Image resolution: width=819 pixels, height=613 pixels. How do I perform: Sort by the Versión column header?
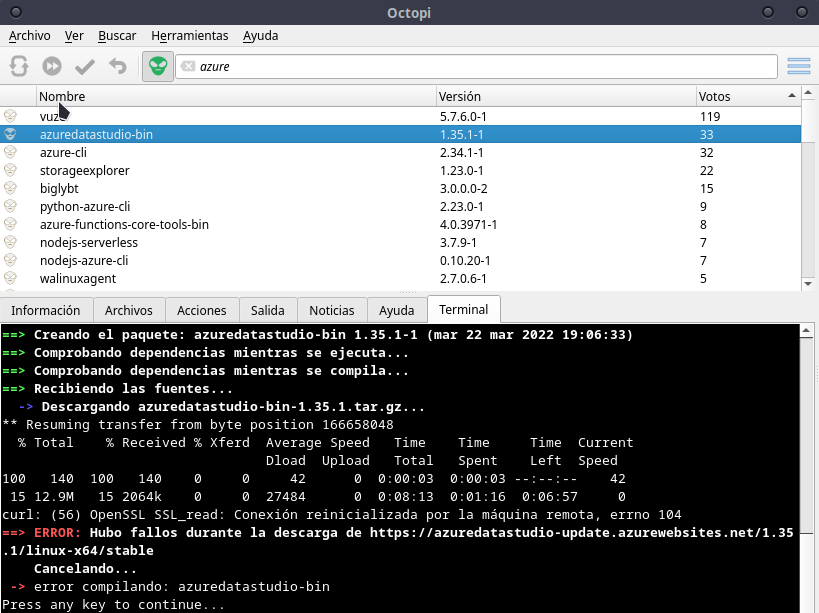[566, 96]
